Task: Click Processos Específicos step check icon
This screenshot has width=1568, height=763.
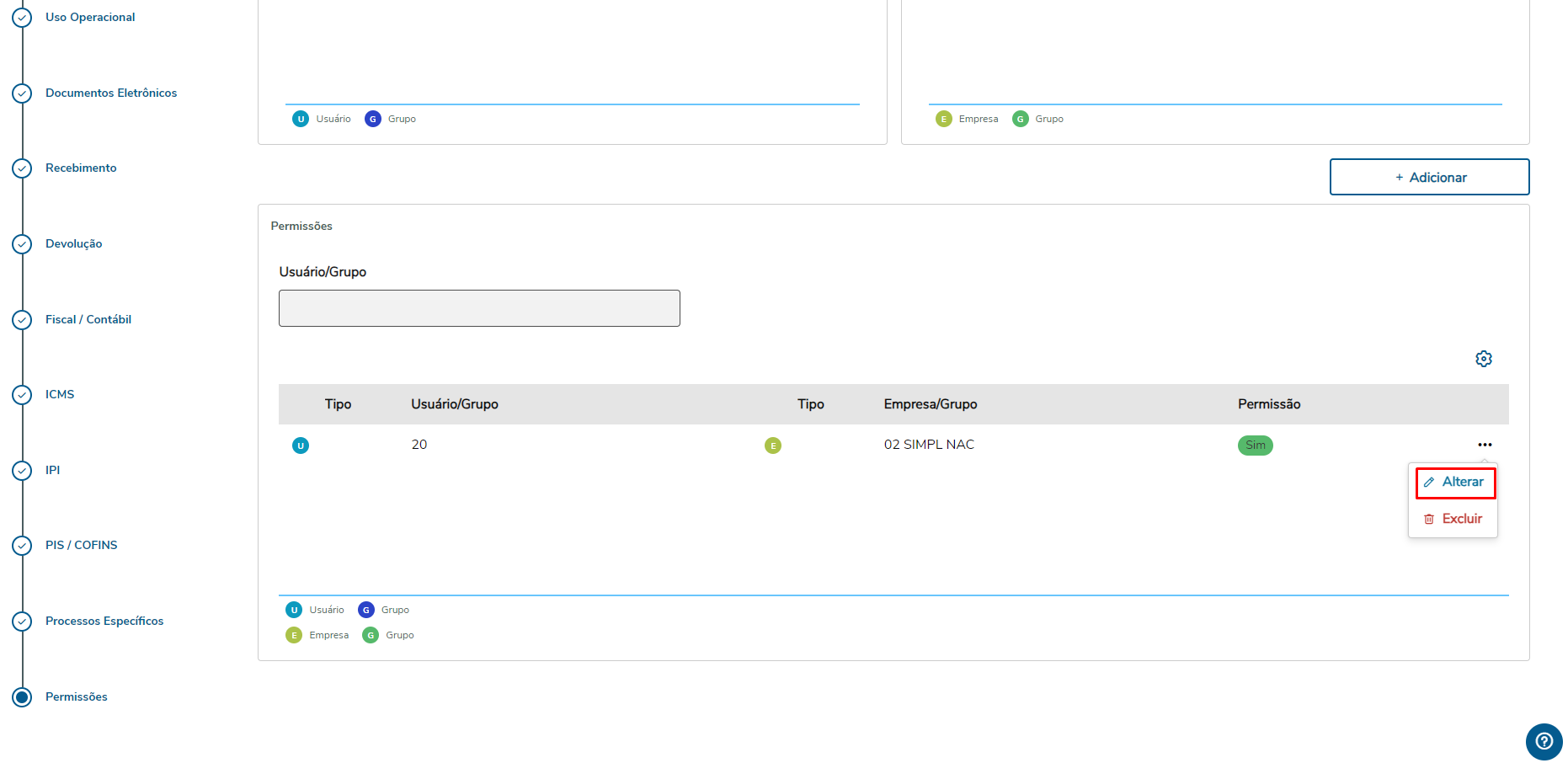Action: (x=22, y=622)
